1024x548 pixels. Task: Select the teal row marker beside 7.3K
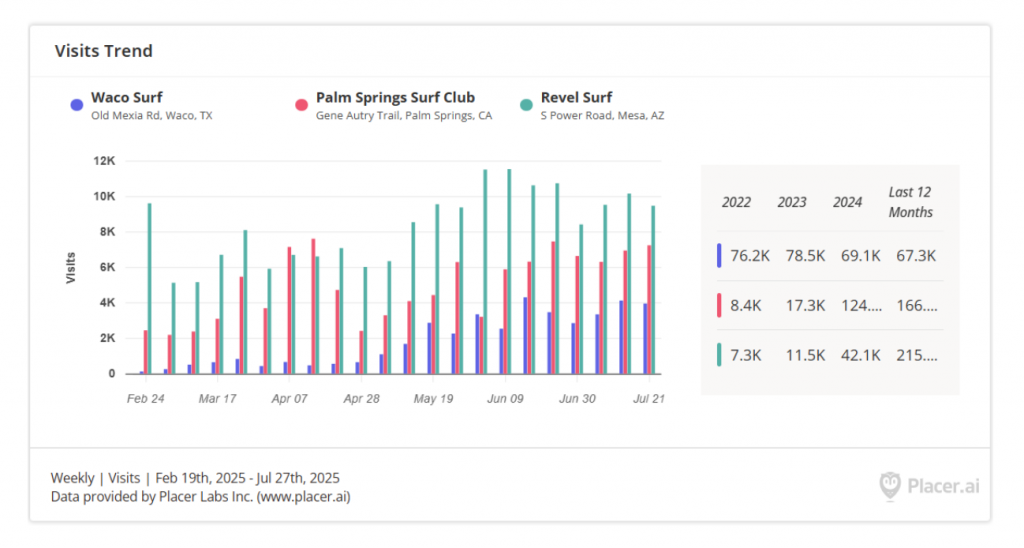[719, 355]
